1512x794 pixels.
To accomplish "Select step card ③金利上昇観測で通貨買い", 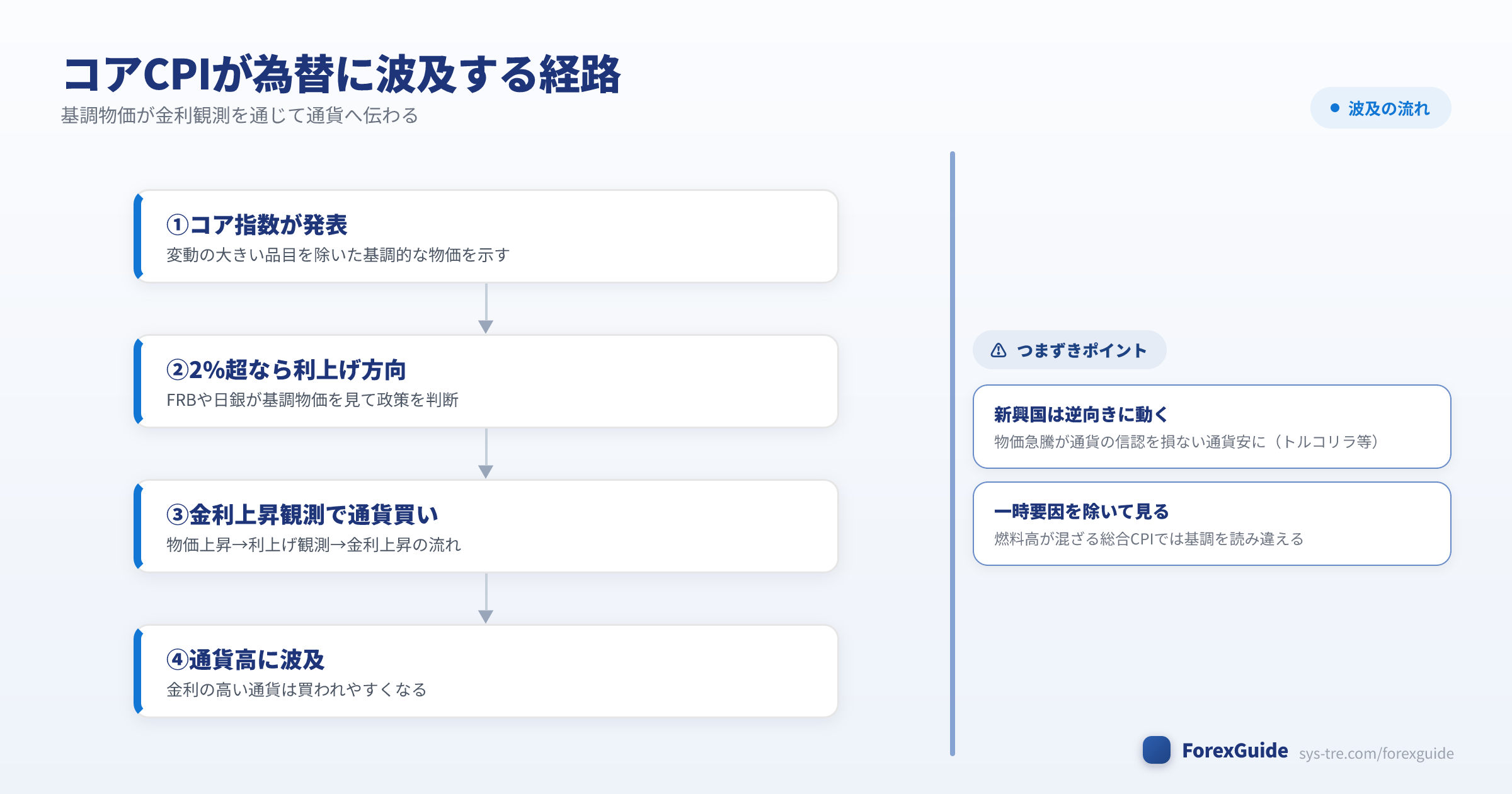I will pyautogui.click(x=486, y=526).
